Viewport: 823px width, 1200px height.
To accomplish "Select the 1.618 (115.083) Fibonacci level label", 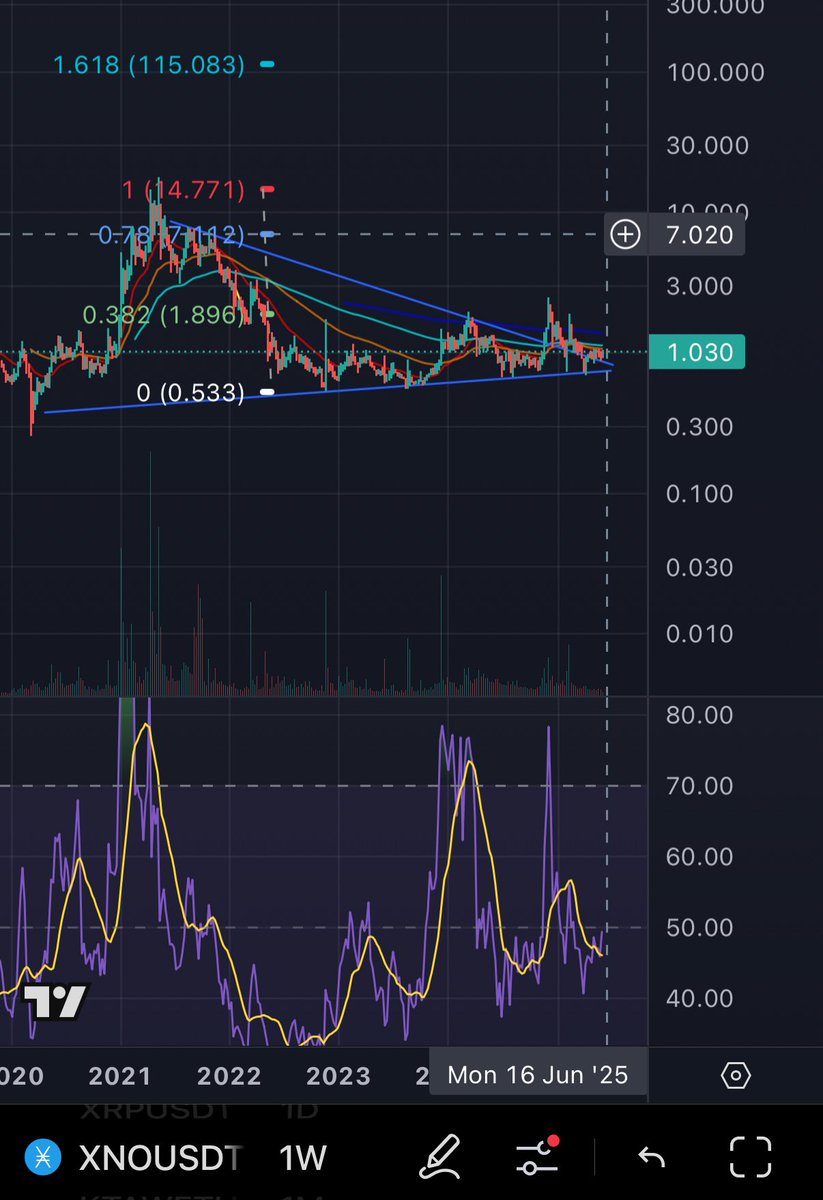I will click(149, 65).
